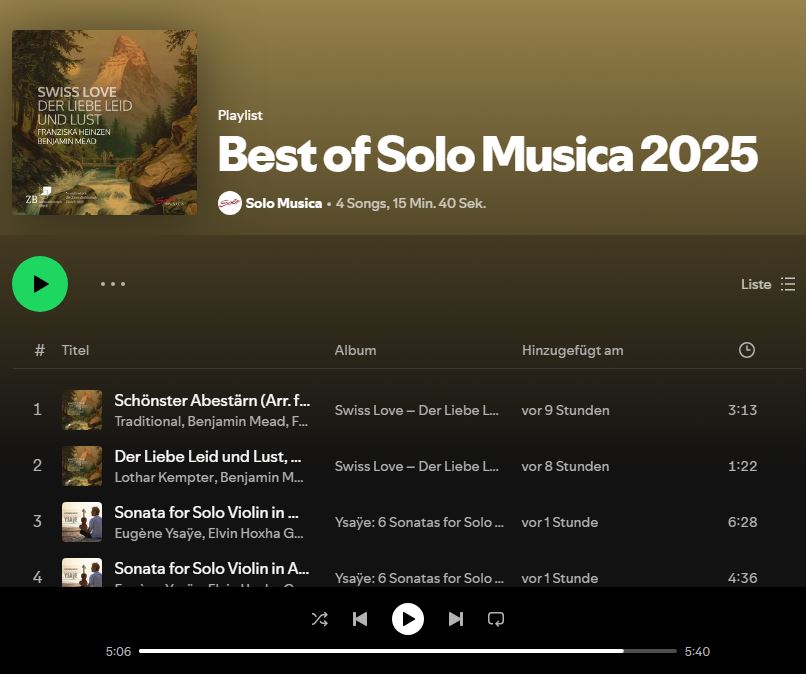Image resolution: width=806 pixels, height=674 pixels.
Task: Open the Swiss Love album link of track 2
Action: (x=416, y=466)
